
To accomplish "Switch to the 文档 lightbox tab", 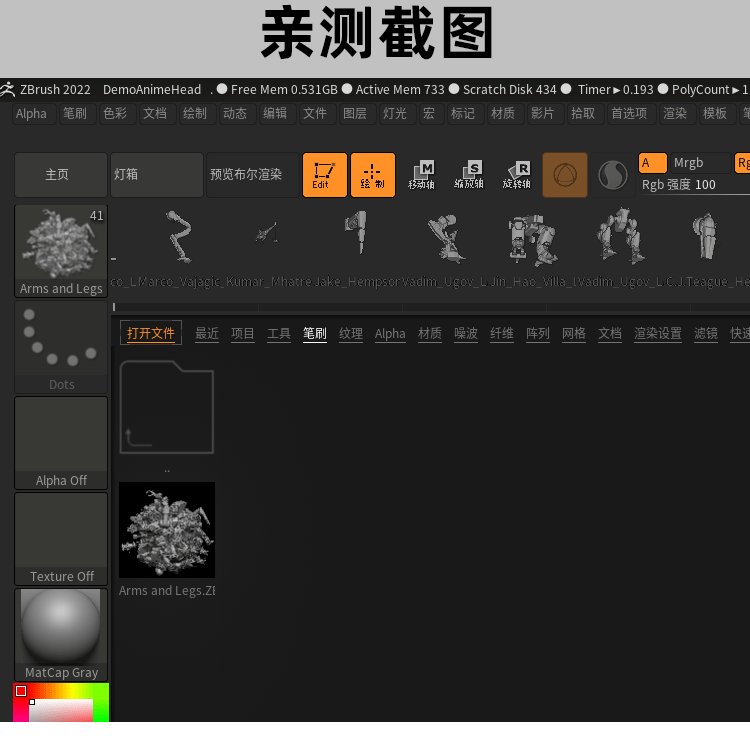I will (x=610, y=333).
